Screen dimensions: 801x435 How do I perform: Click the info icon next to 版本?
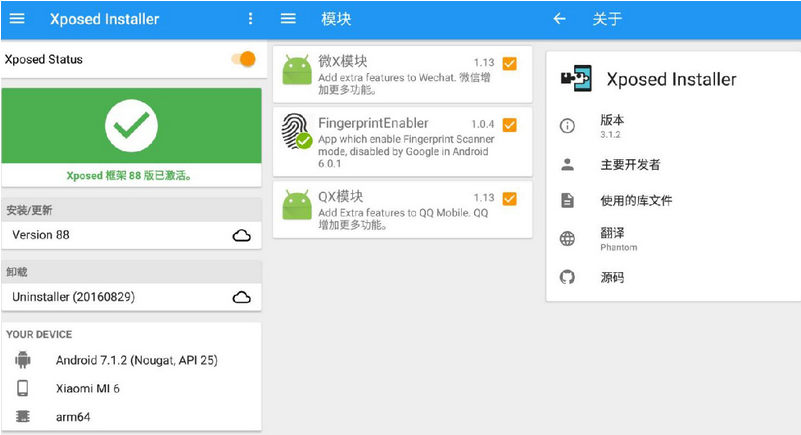click(567, 126)
